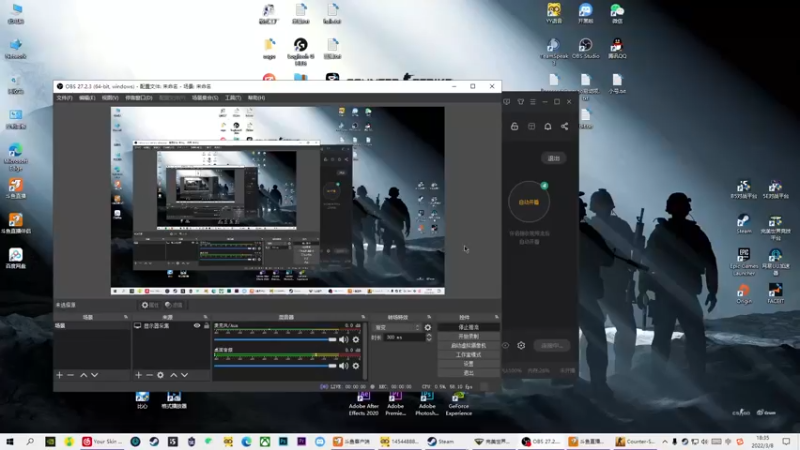Click share icon in side companion panel
The width and height of the screenshot is (800, 450).
coord(564,126)
